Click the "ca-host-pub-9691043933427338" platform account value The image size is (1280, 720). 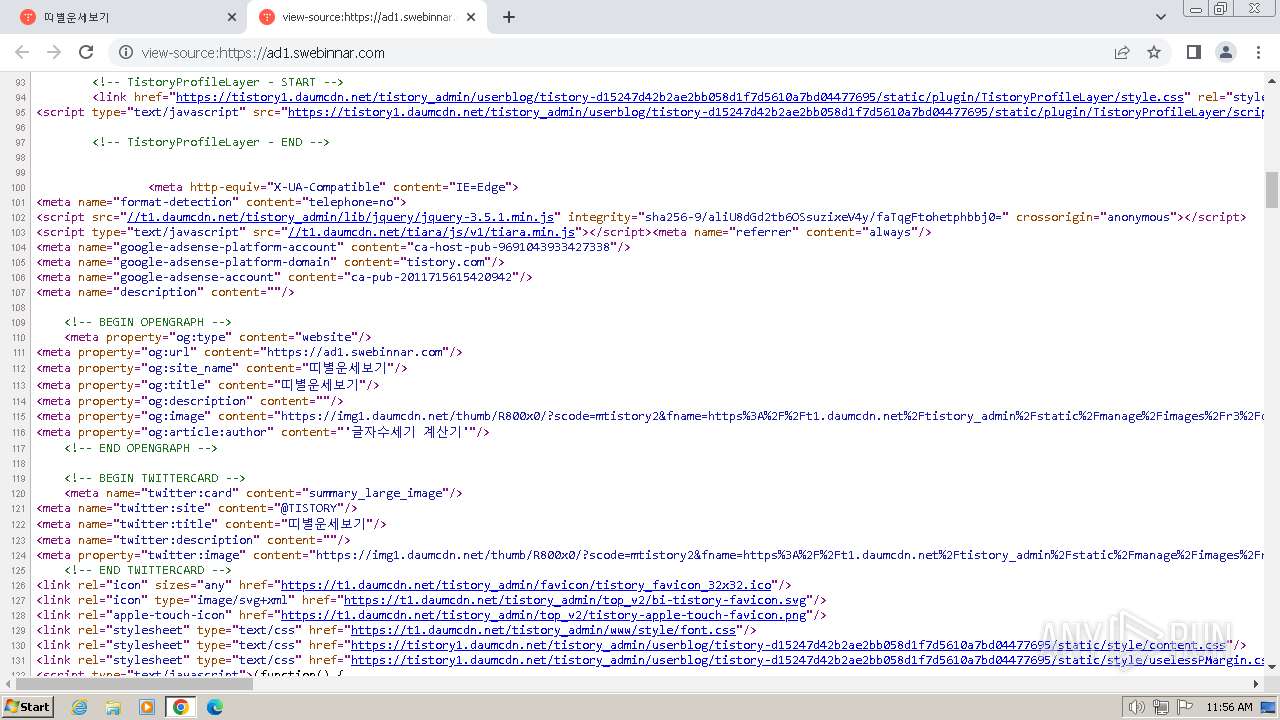(x=512, y=247)
